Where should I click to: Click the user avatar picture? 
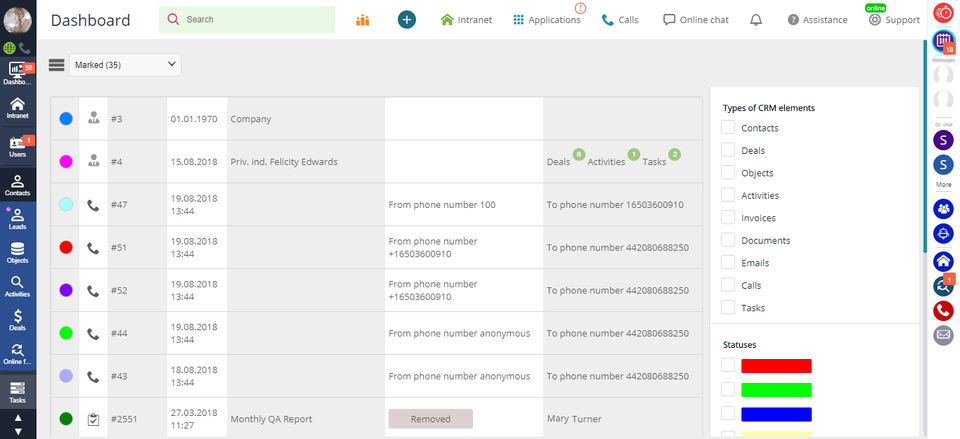coord(17,20)
